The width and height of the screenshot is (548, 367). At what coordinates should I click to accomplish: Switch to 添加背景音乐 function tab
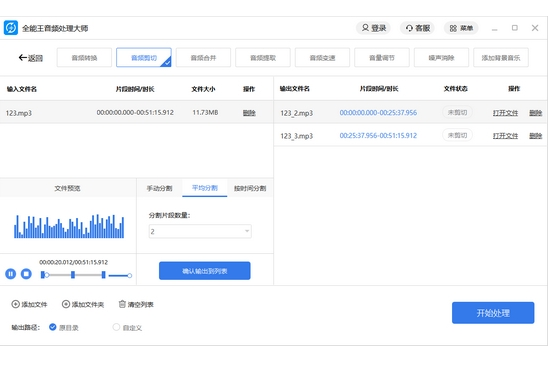[x=501, y=58]
